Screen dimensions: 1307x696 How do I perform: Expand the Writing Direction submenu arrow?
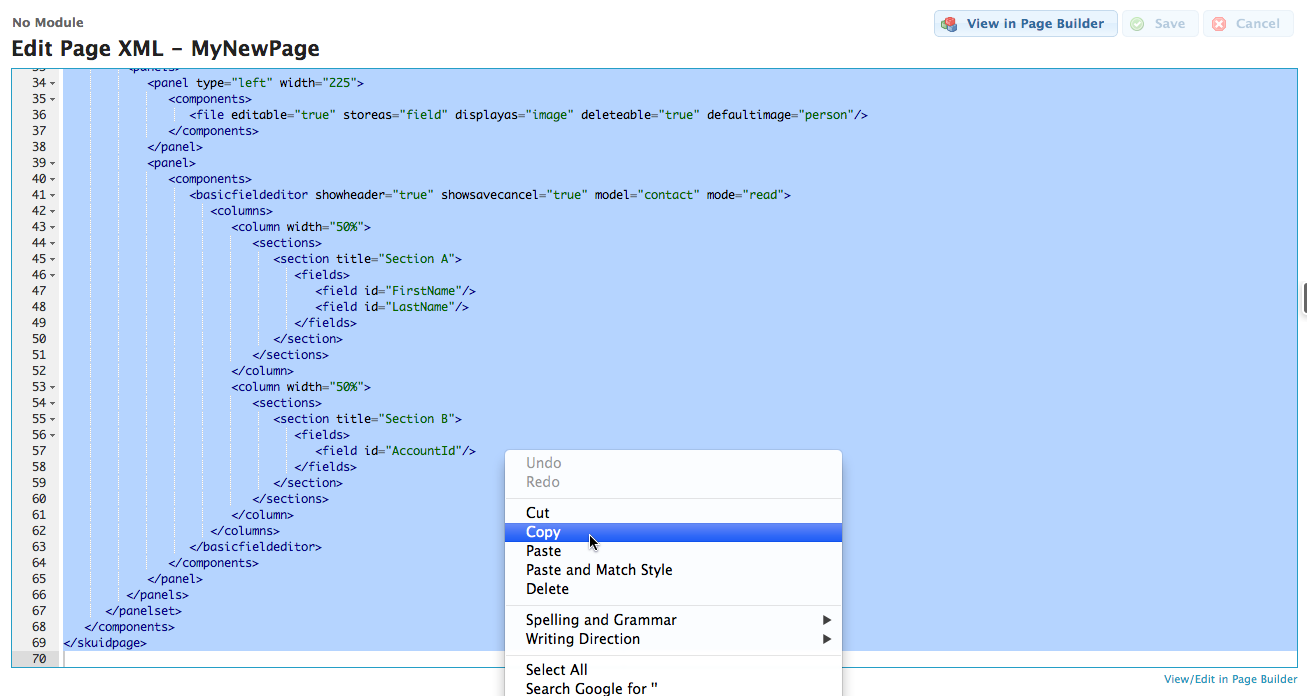pyautogui.click(x=827, y=639)
